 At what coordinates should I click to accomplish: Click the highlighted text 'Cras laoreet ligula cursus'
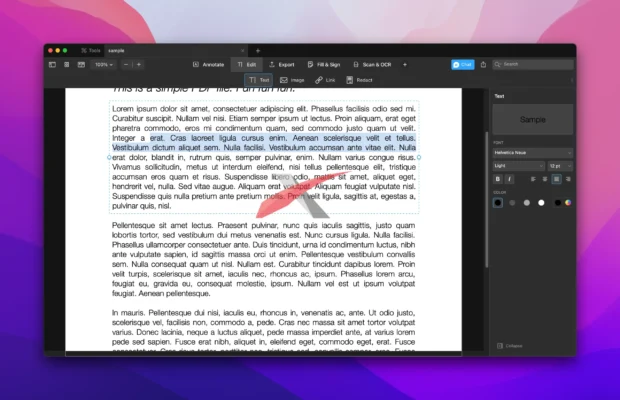point(217,138)
